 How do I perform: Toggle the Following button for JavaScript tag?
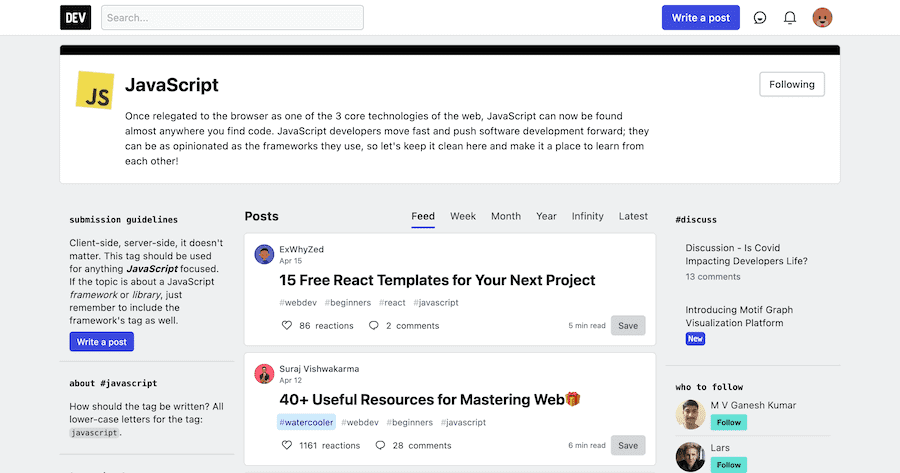click(x=792, y=85)
